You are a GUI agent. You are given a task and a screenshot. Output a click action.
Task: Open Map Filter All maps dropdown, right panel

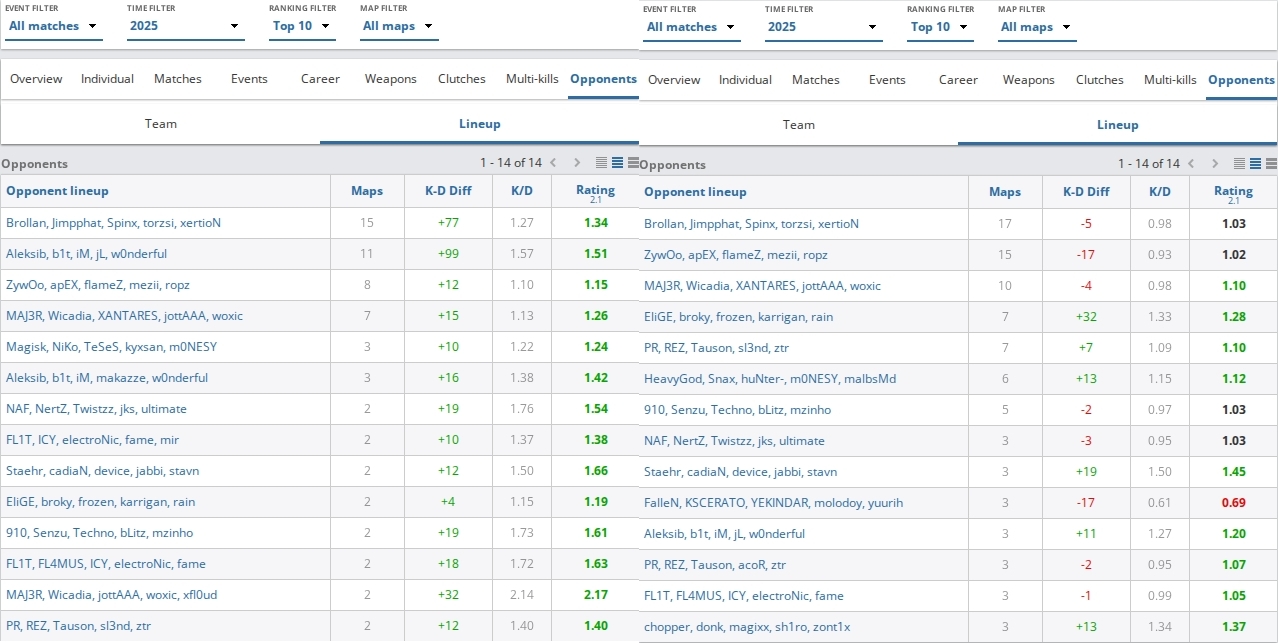point(1037,28)
